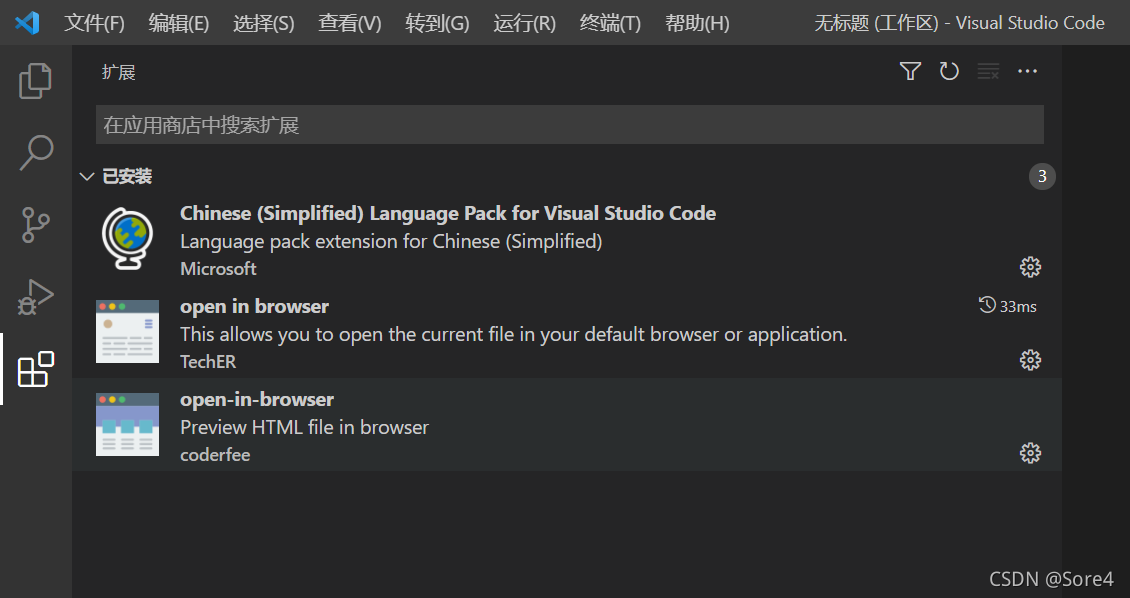The height and width of the screenshot is (598, 1130).
Task: Focus the 在应用商店中搜索扩展 search box
Action: pyautogui.click(x=569, y=125)
